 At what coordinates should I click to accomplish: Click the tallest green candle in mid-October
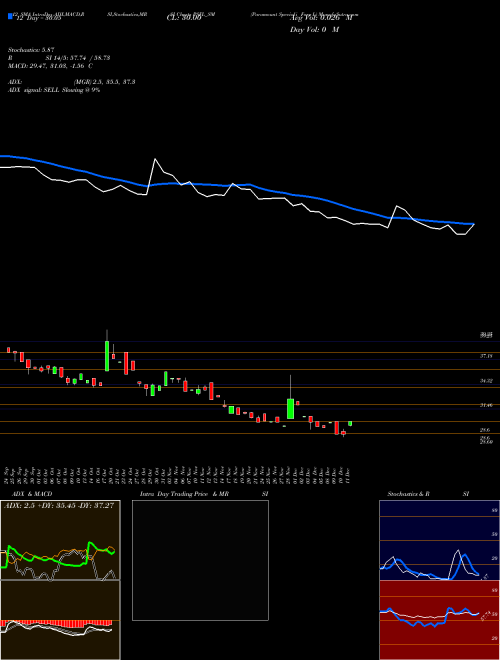tap(107, 356)
